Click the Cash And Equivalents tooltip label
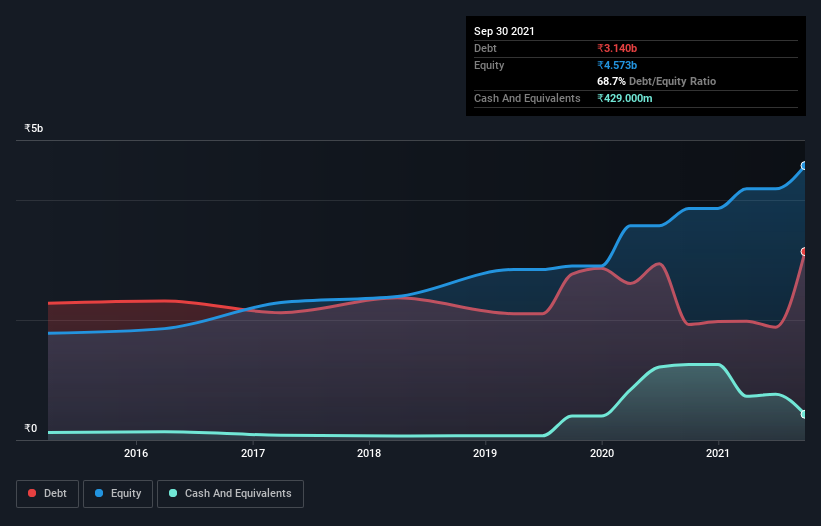 (x=527, y=98)
